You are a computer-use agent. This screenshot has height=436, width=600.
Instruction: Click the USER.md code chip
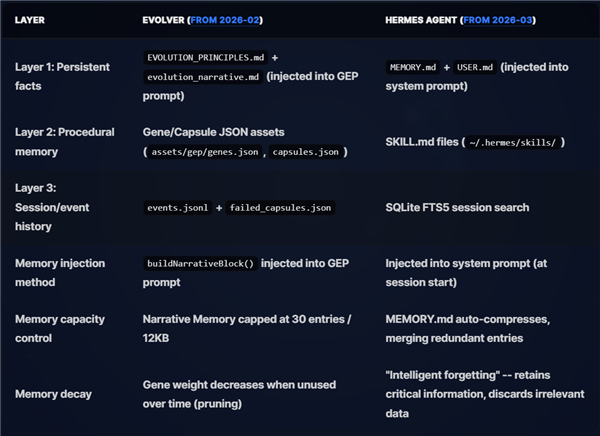point(474,68)
